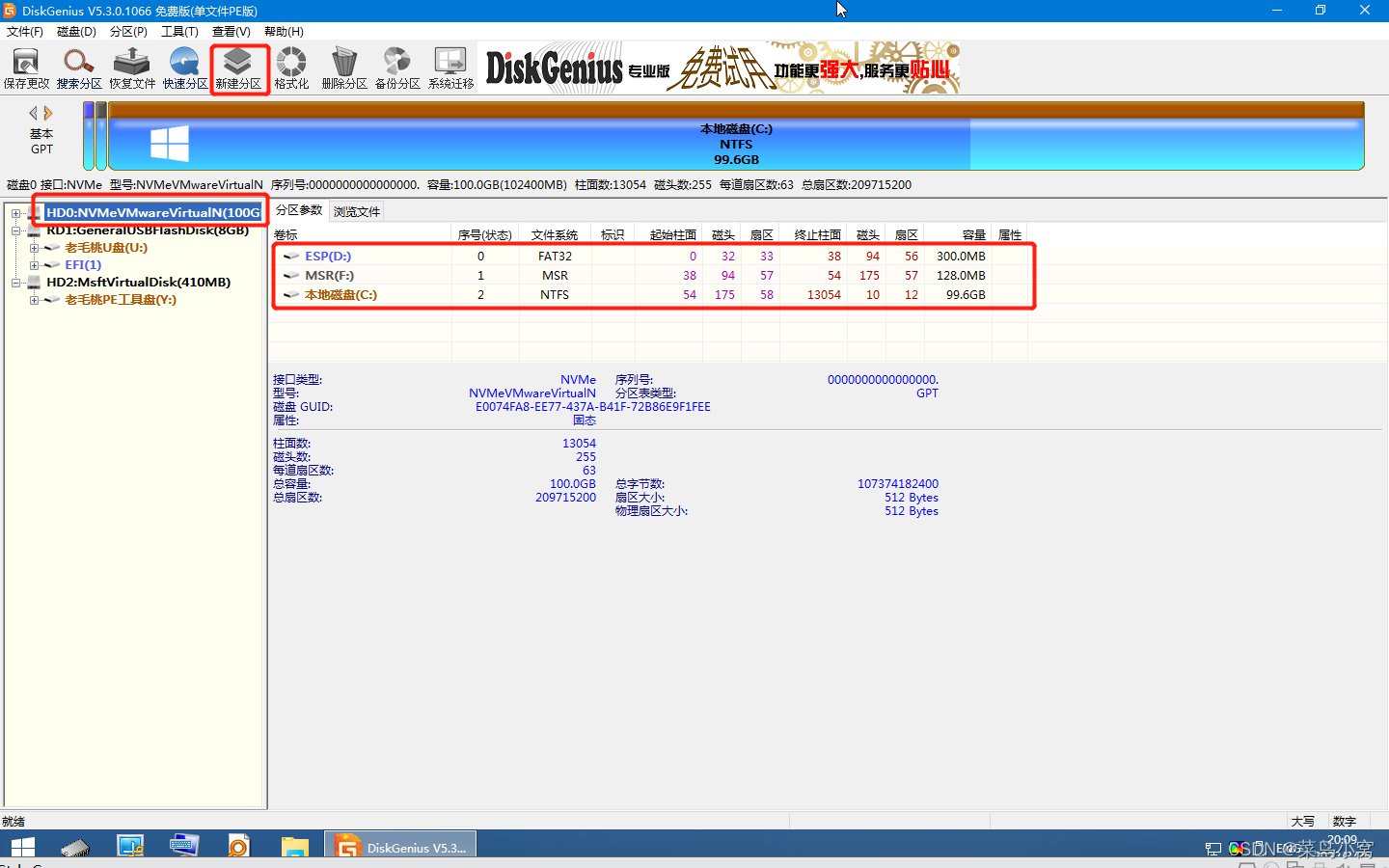
Task: Choose Delete Partition (删除分区) icon
Action: tap(344, 68)
